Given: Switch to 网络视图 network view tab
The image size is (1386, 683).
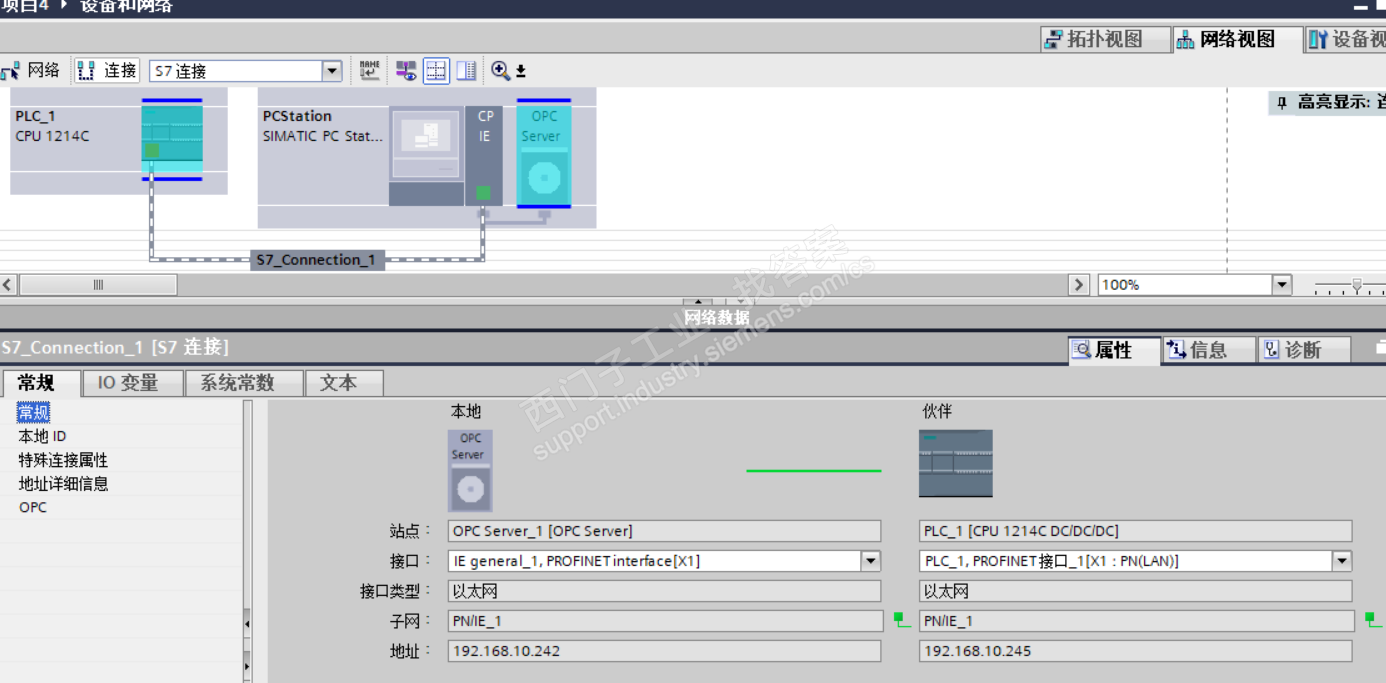Looking at the screenshot, I should (x=1238, y=39).
